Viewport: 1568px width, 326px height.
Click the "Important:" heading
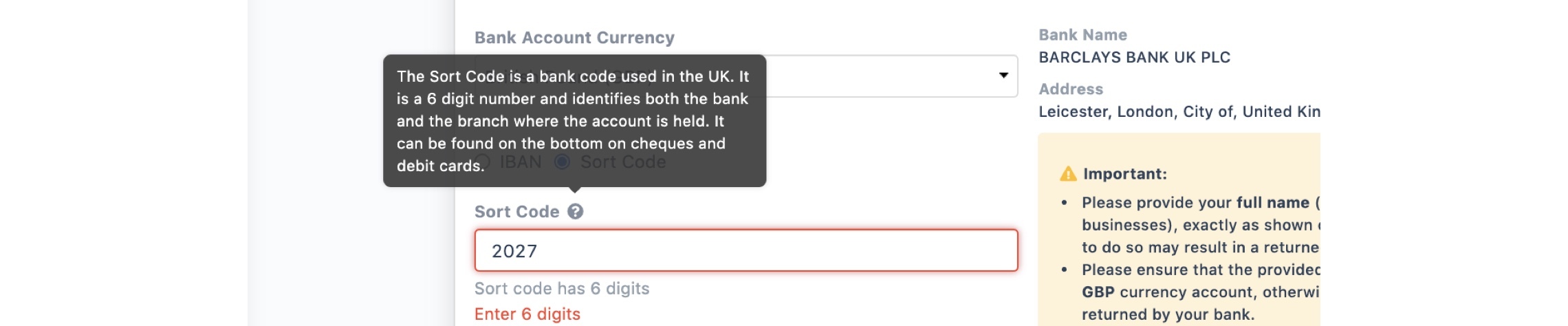[1124, 174]
